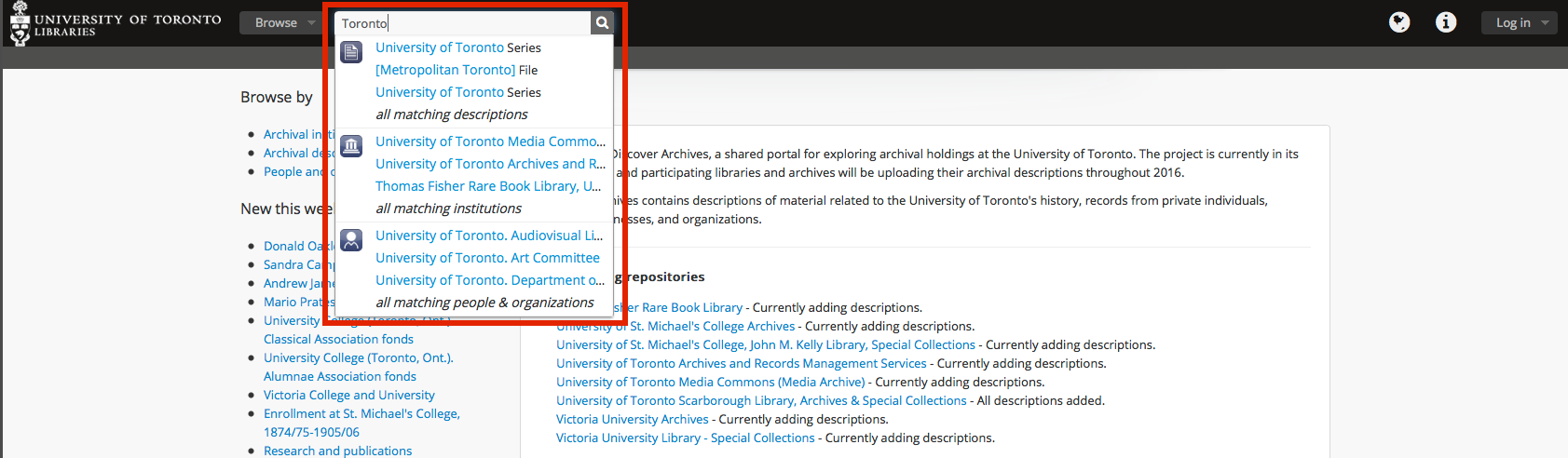Click the archival description document icon in results

click(351, 52)
